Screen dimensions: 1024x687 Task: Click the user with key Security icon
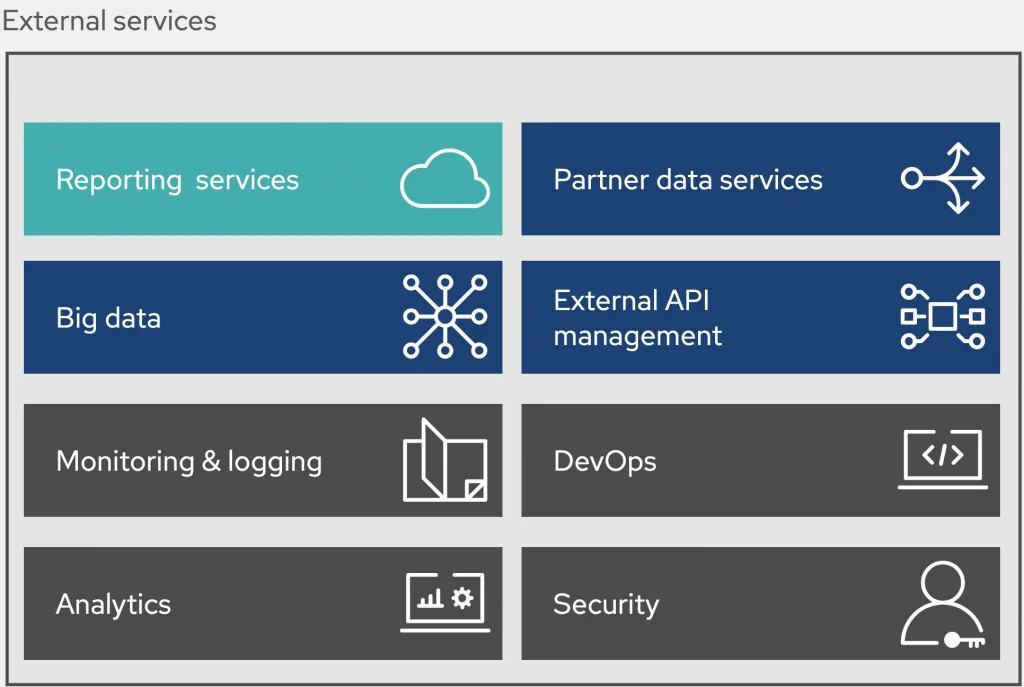point(941,605)
